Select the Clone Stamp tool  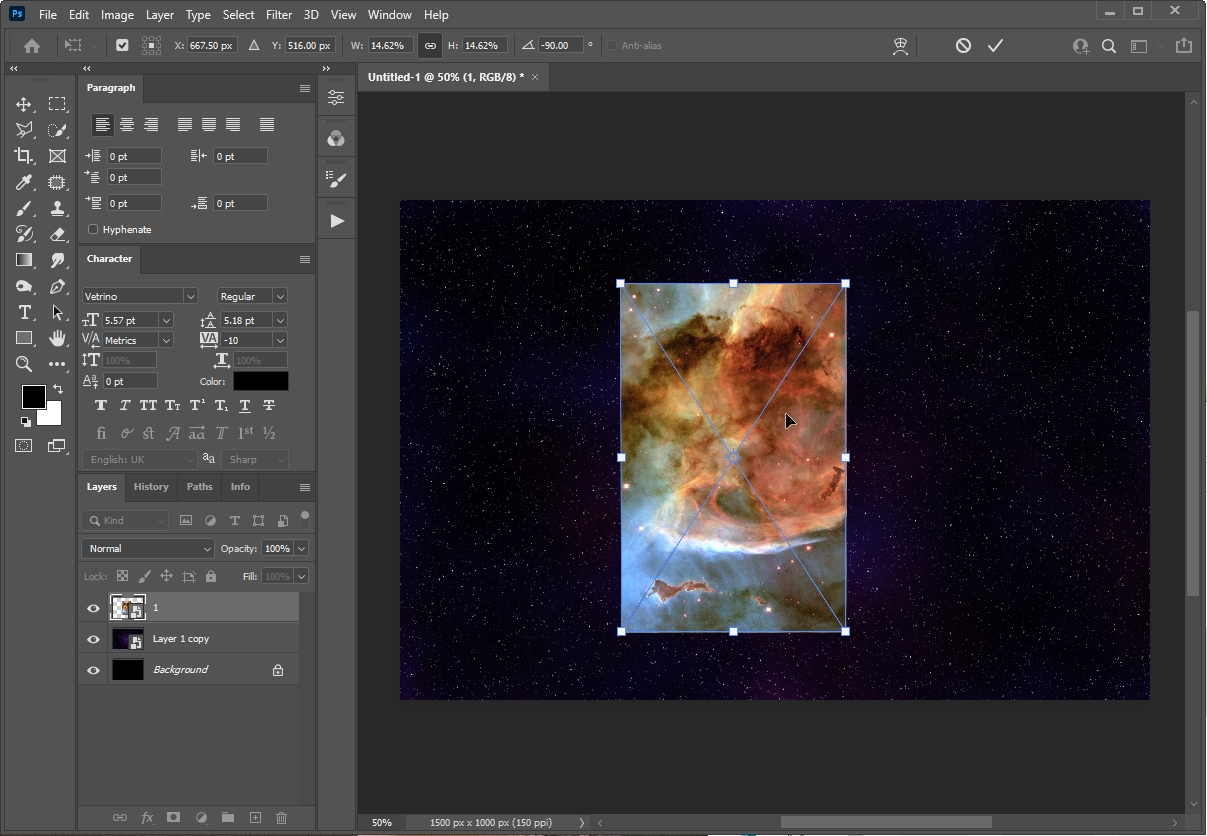click(57, 208)
